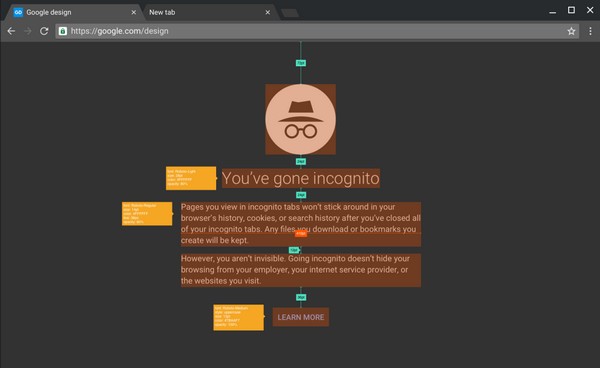The height and width of the screenshot is (368, 600).
Task: Open a new tab with the tab-strip button
Action: [290, 13]
